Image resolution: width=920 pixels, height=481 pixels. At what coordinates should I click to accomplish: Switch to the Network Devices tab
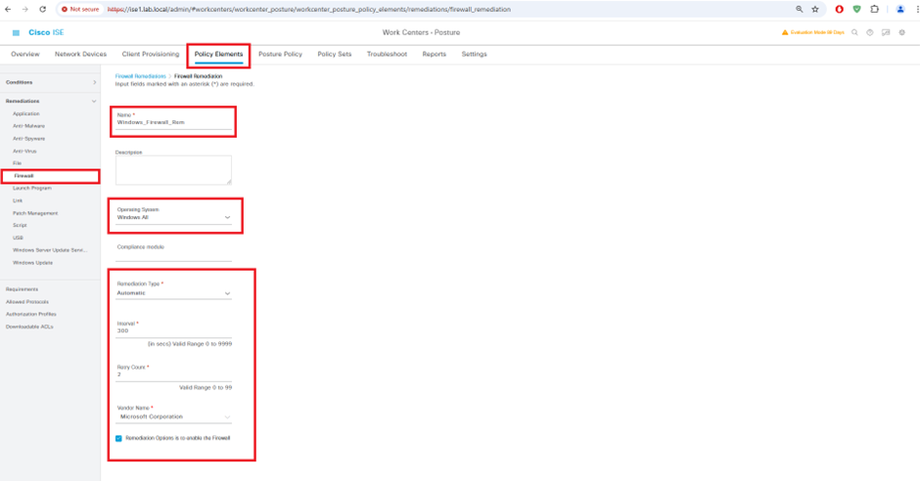click(81, 54)
